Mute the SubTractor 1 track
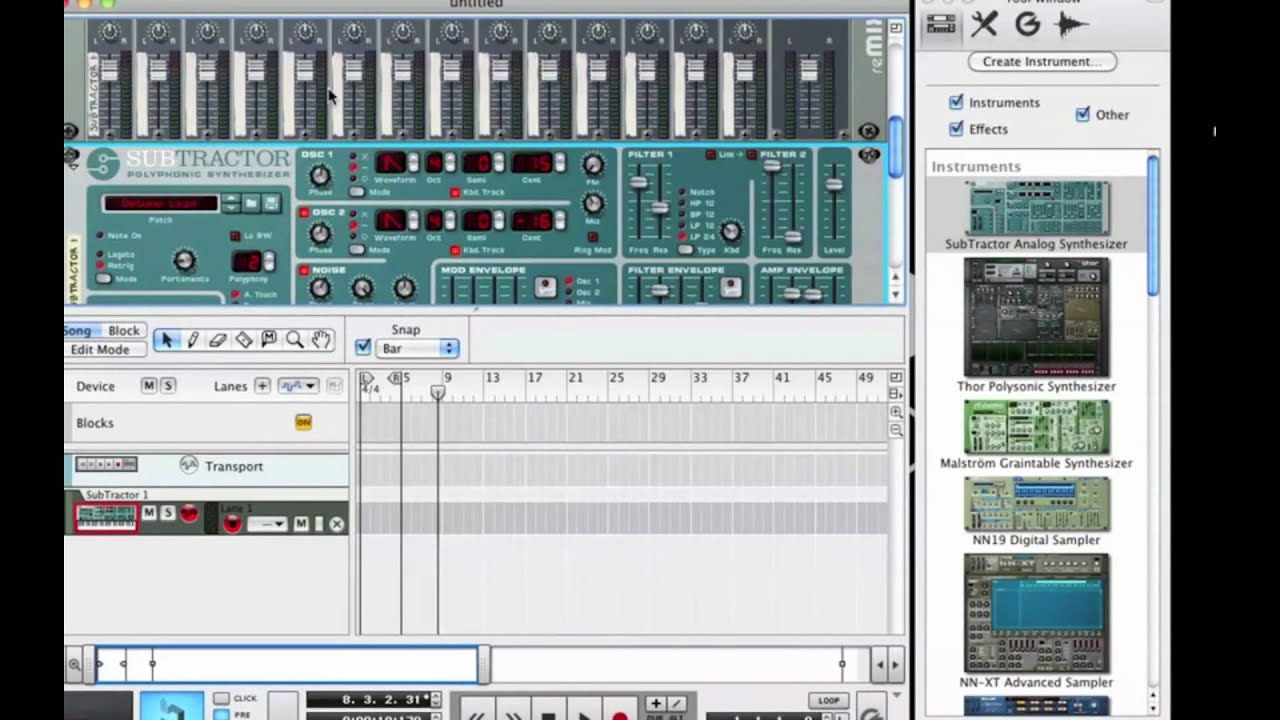Screen dimensions: 1280x720 [149, 513]
